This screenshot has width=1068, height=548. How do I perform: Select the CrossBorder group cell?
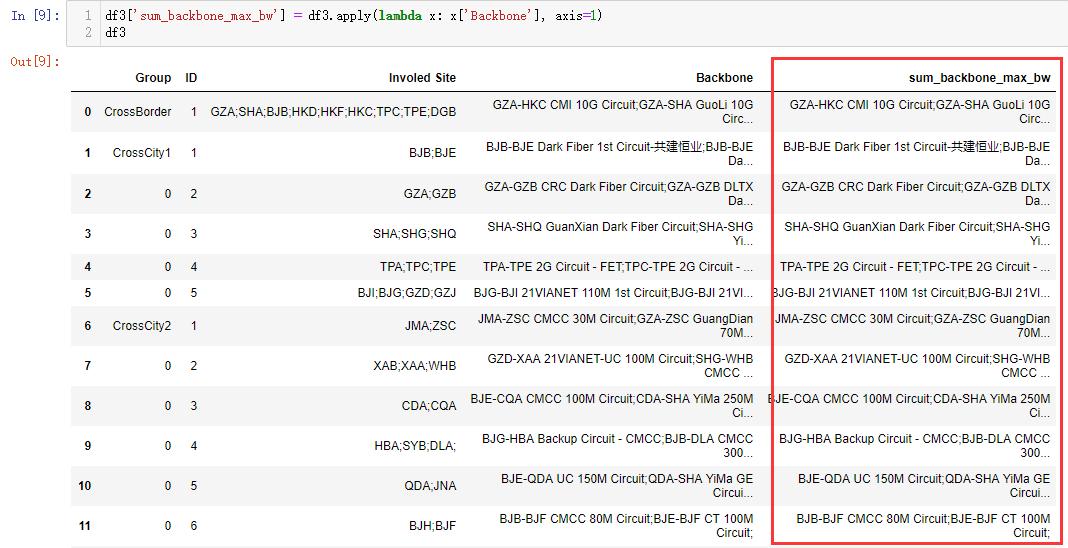pos(138,112)
